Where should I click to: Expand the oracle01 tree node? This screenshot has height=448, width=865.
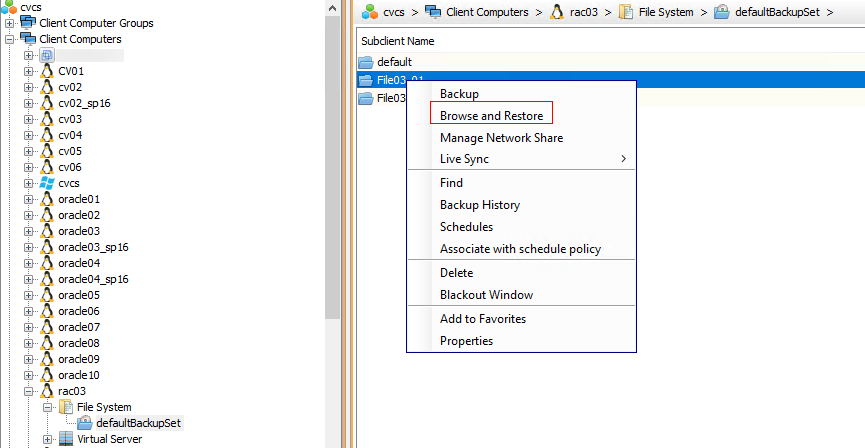(29, 199)
